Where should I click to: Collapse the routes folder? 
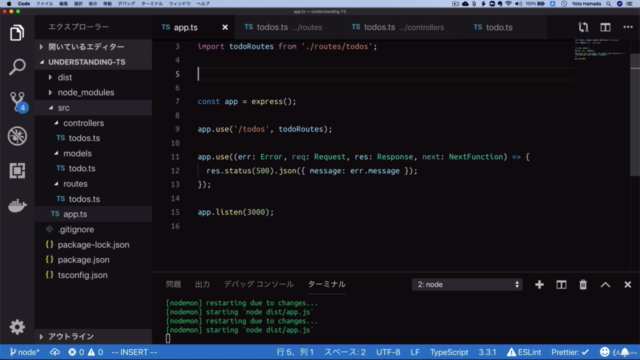[x=93, y=184]
